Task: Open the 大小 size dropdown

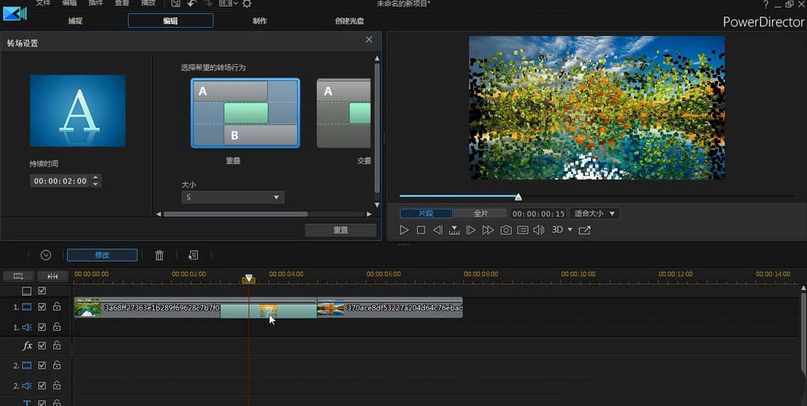Action: (x=232, y=198)
